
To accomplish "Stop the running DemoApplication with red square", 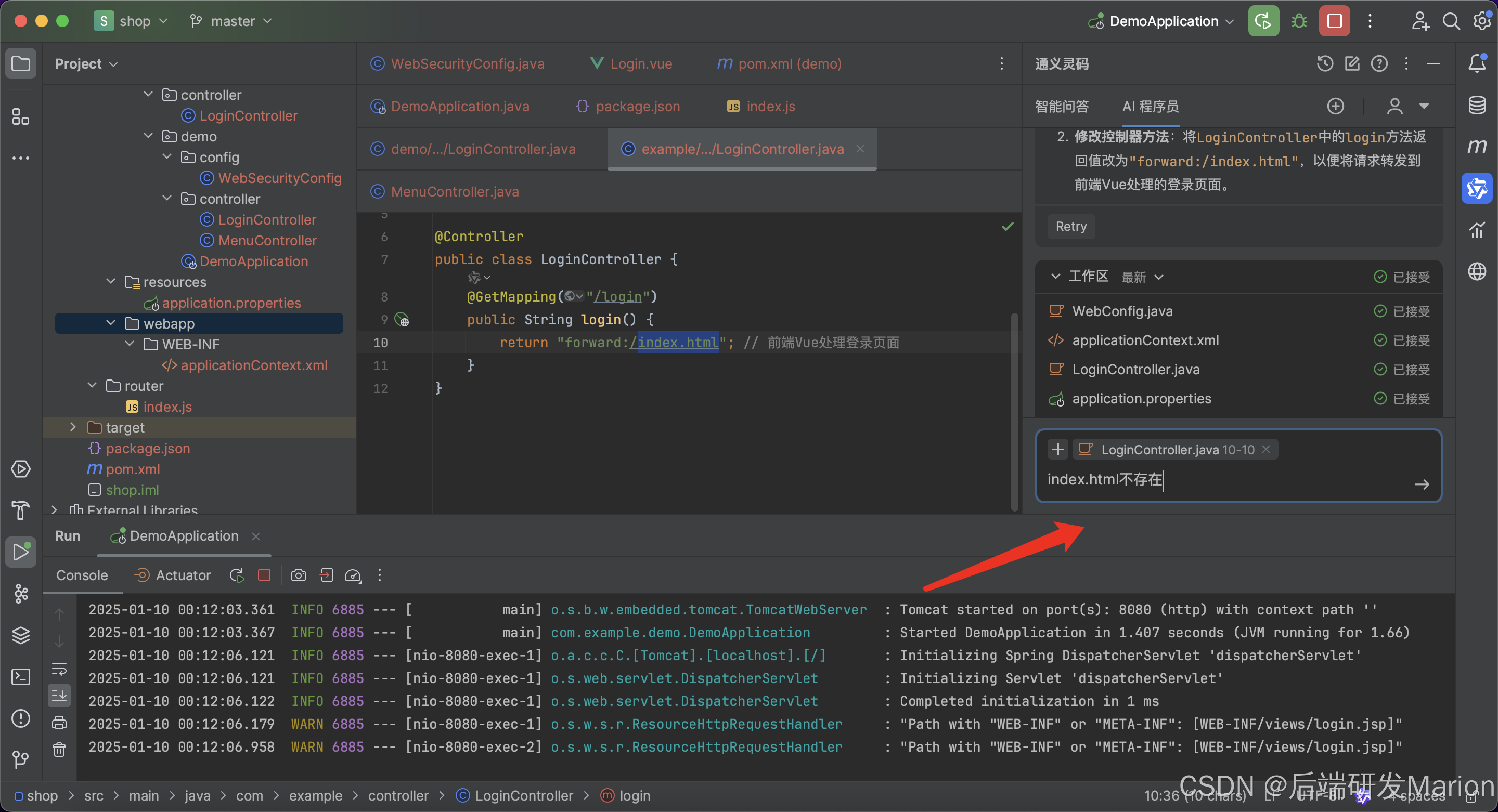I will pos(1334,21).
